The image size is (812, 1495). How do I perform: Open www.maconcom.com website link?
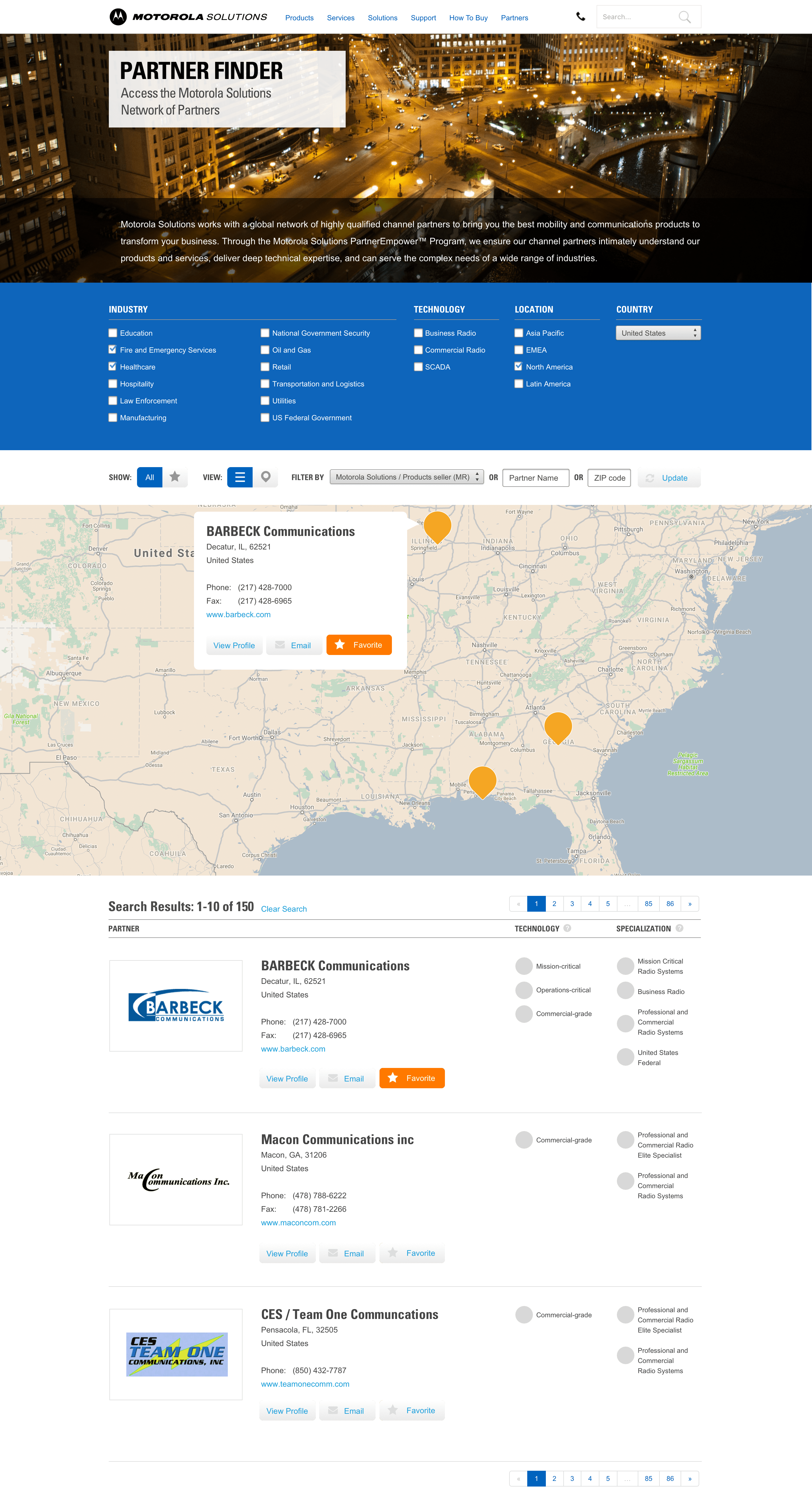coord(298,1223)
